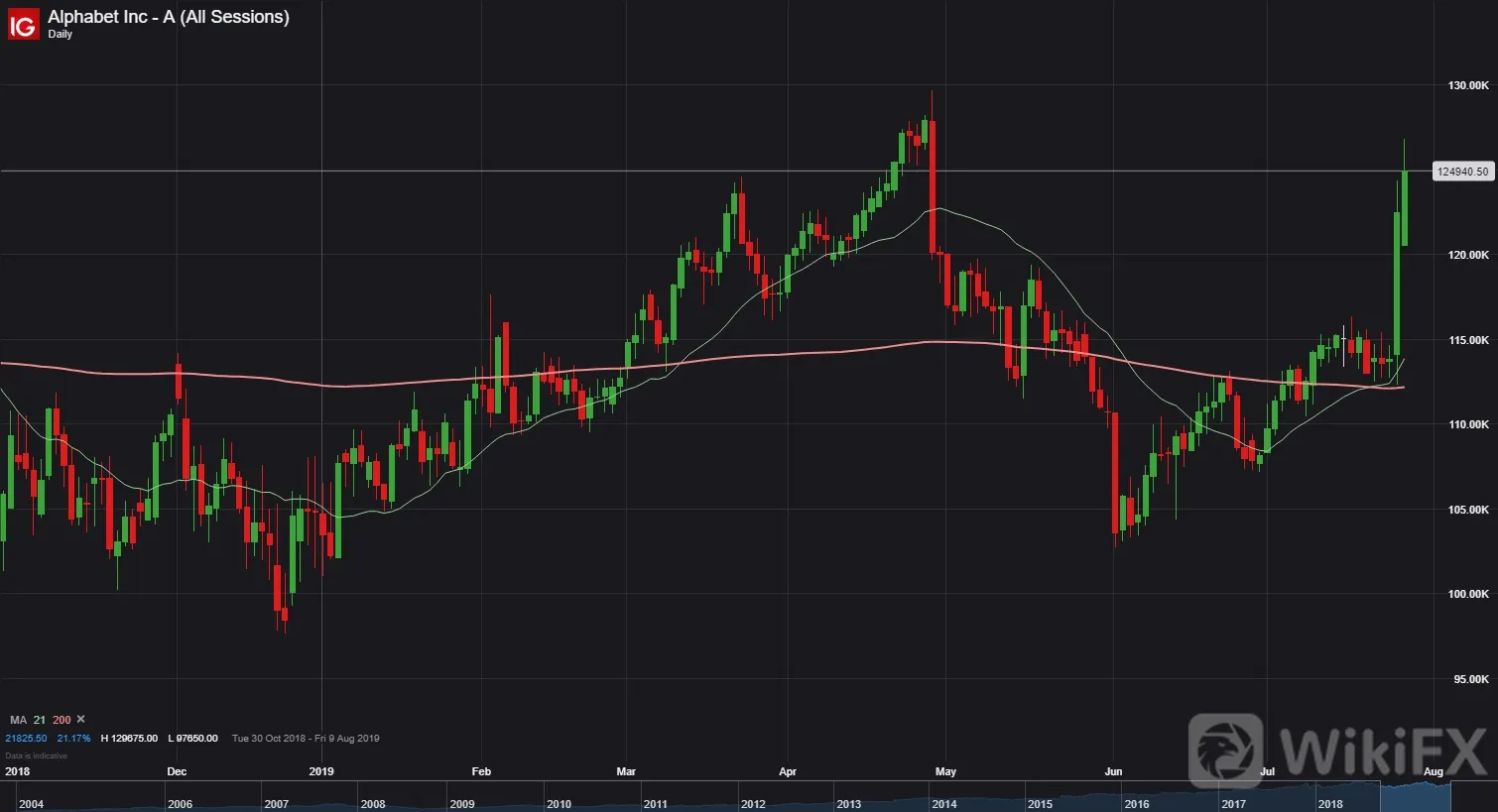Jump to 2014 in the overview navigator
Viewport: 1498px width, 812px height.
tap(944, 804)
